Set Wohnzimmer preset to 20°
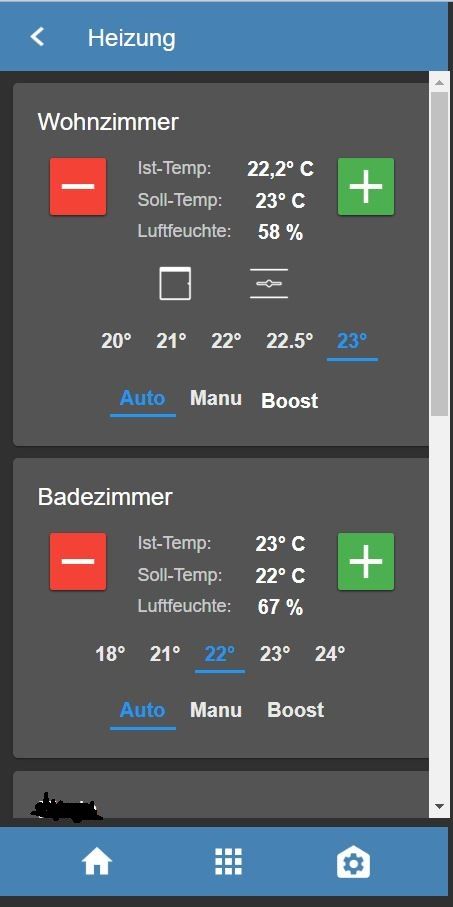This screenshot has height=907, width=453. coord(116,341)
